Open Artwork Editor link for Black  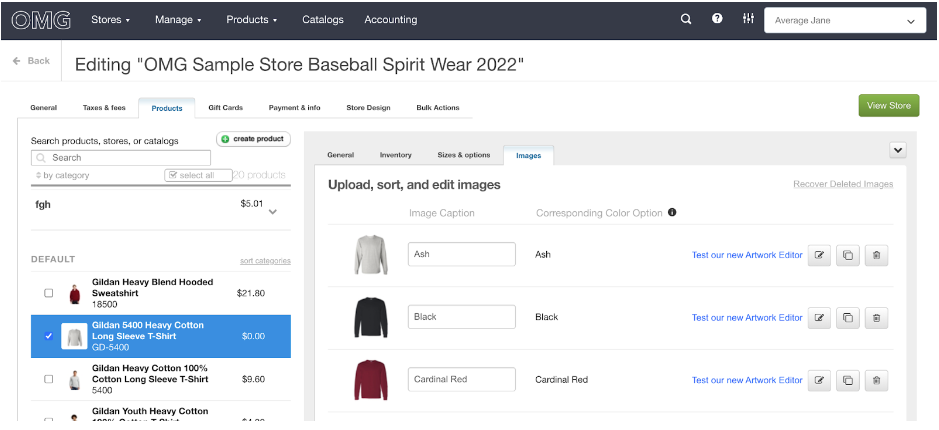(747, 317)
